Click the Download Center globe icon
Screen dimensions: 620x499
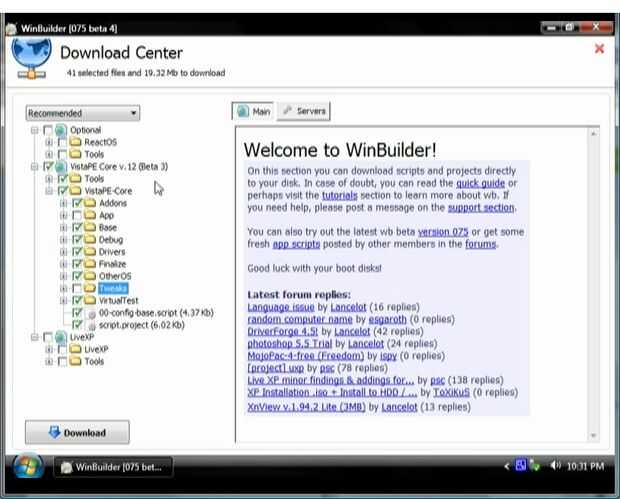point(31,58)
